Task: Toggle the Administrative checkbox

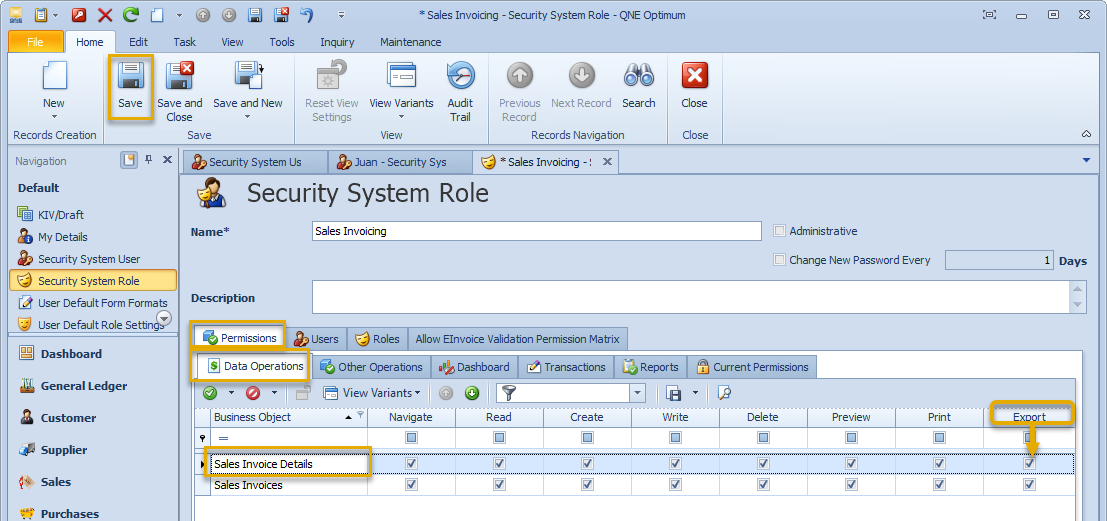Action: point(779,231)
